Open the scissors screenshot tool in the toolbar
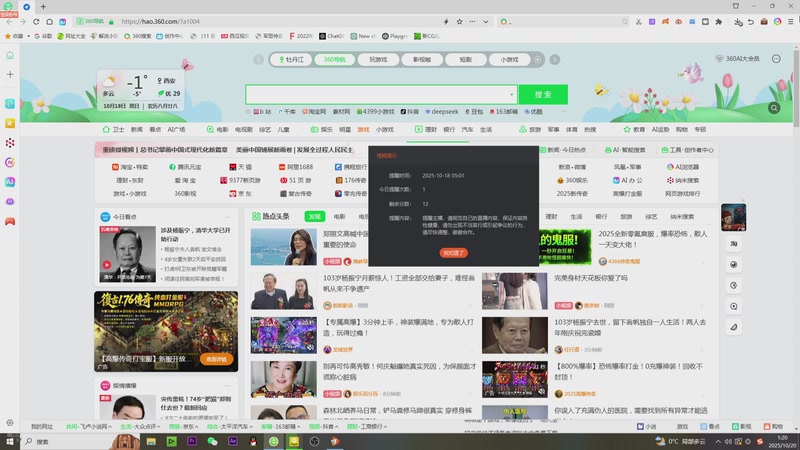The width and height of the screenshot is (800, 450). (x=638, y=22)
